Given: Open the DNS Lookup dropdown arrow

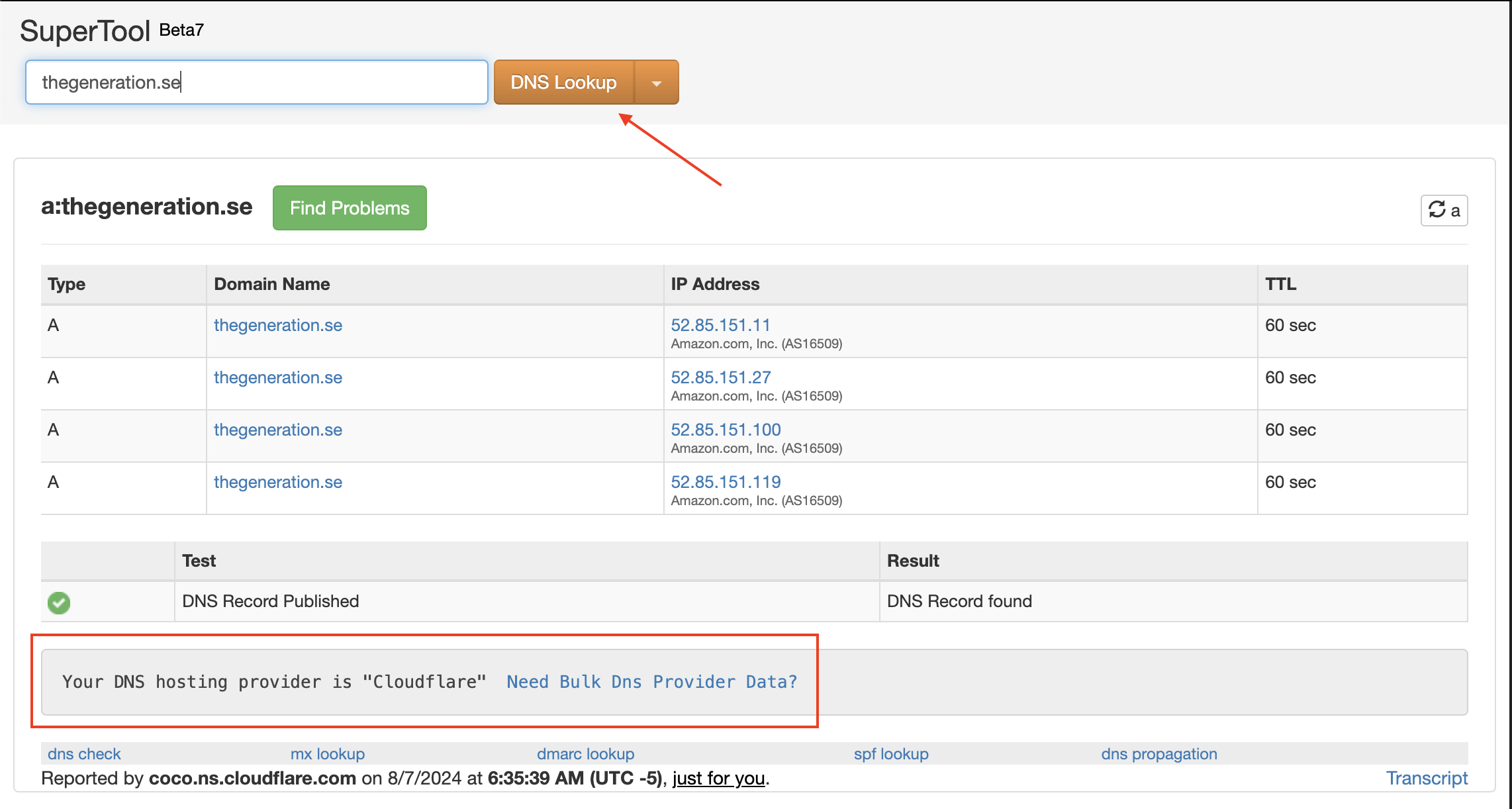Looking at the screenshot, I should click(656, 83).
